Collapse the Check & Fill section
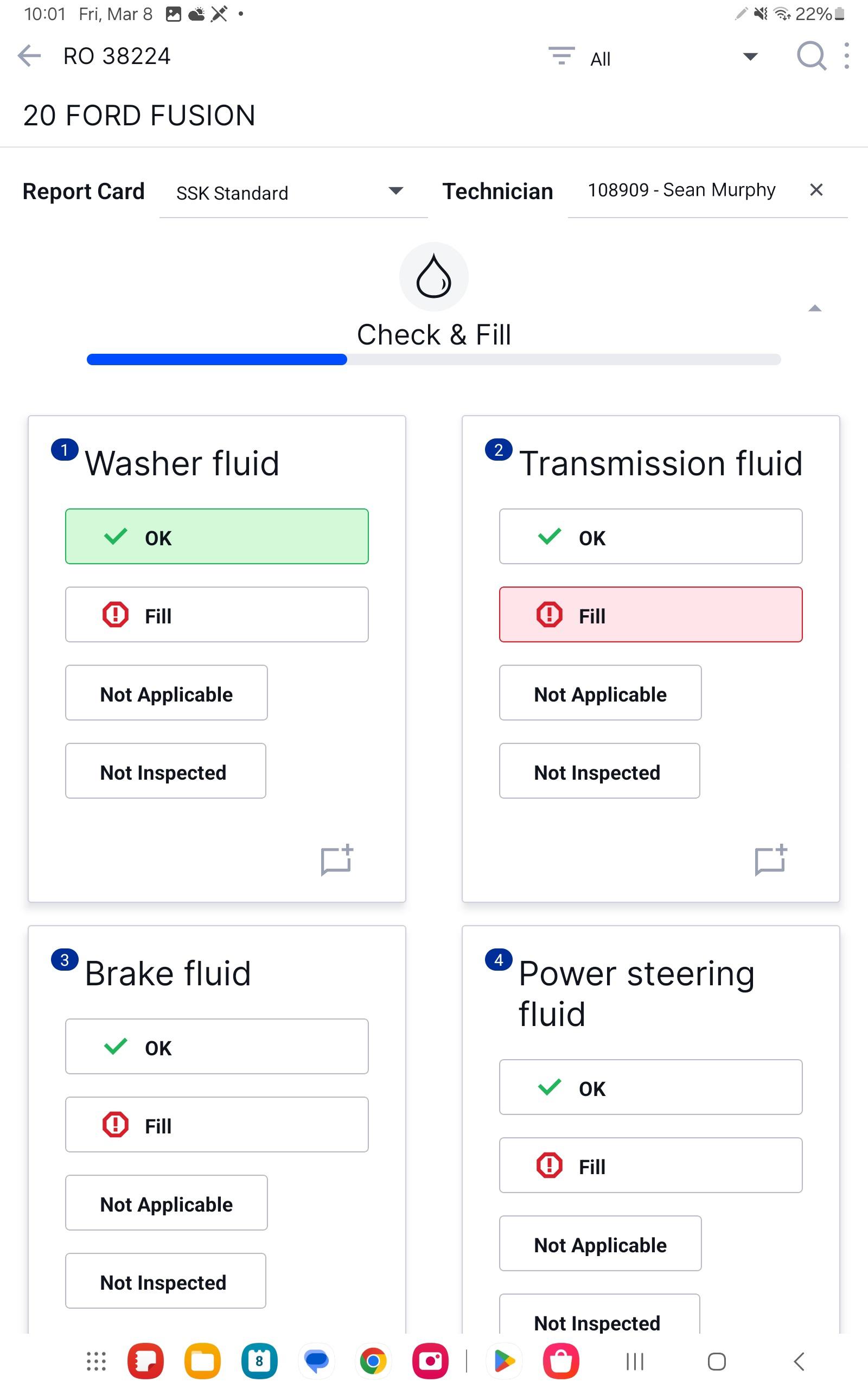The height and width of the screenshot is (1389, 868). pyautogui.click(x=815, y=309)
